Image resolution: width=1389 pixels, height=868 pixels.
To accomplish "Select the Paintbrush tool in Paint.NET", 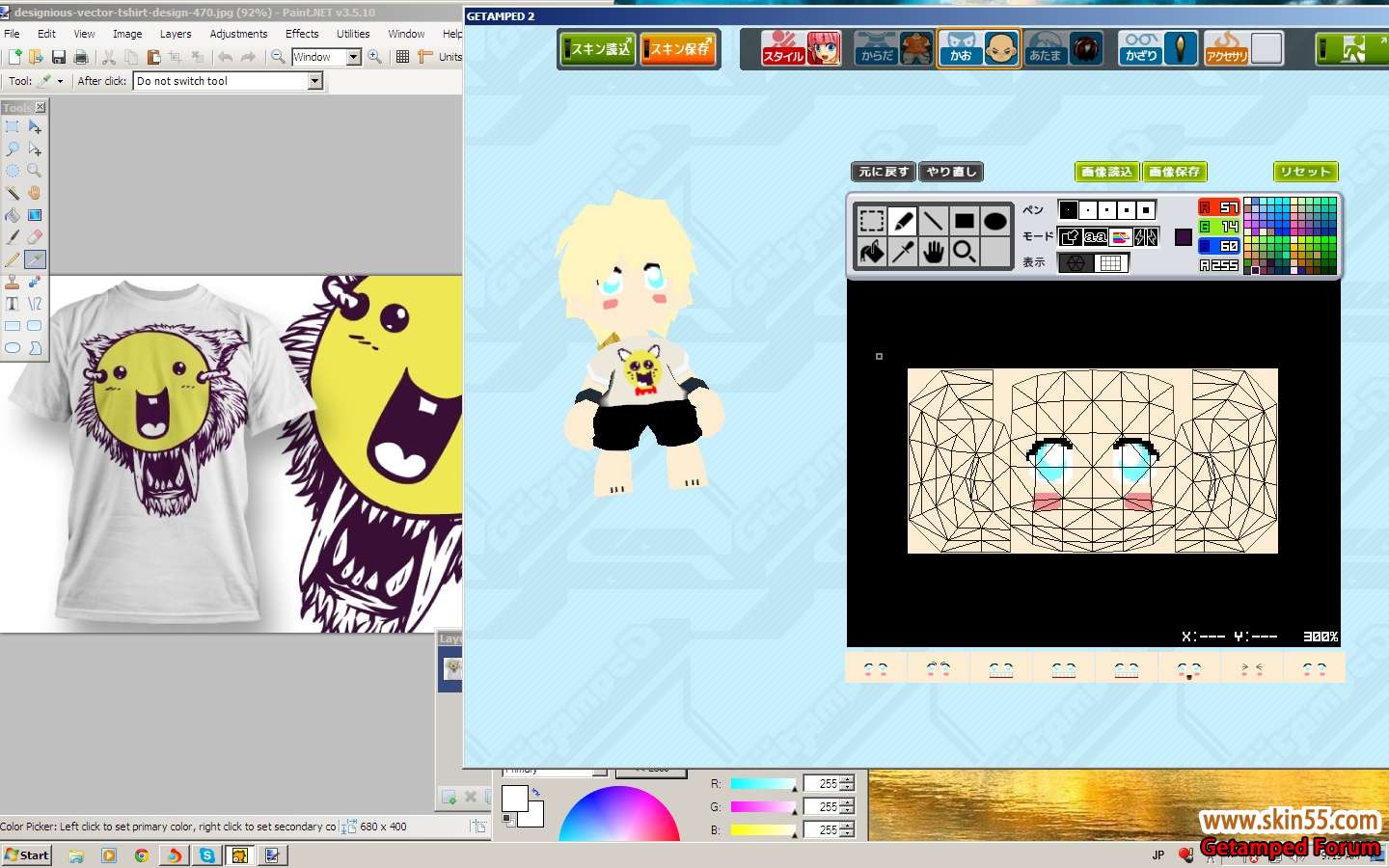I will tap(12, 236).
